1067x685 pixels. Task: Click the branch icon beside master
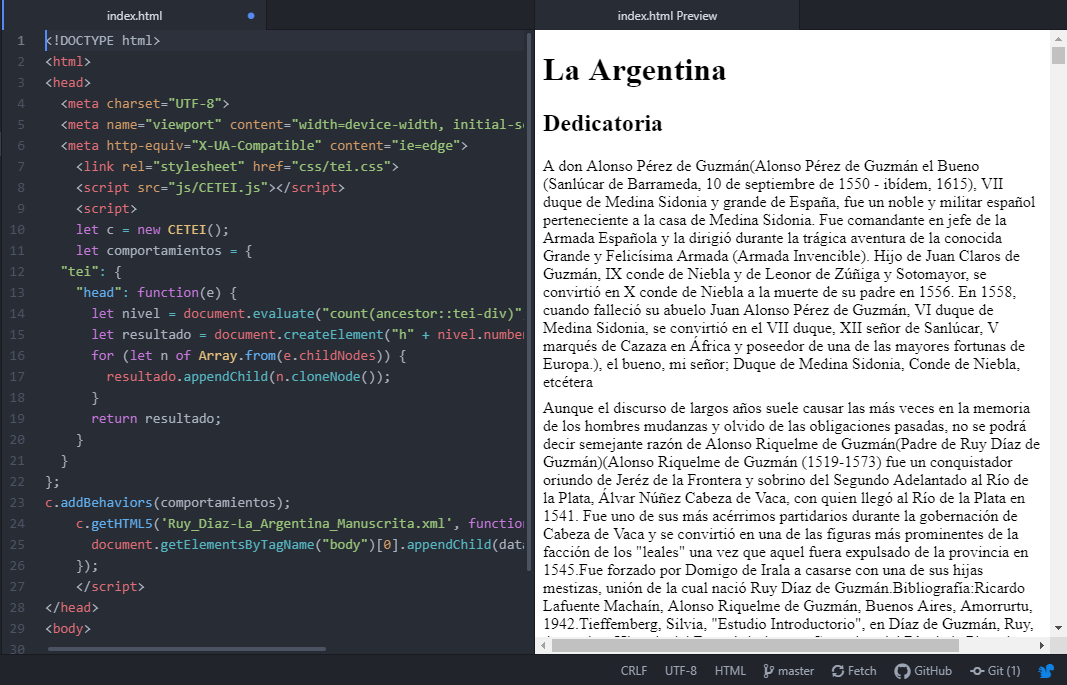click(766, 670)
